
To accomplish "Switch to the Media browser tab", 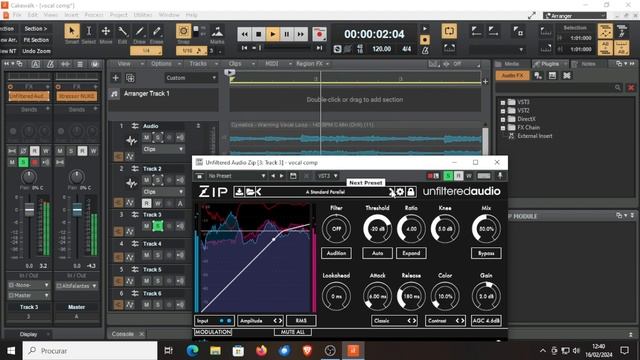I will [511, 64].
